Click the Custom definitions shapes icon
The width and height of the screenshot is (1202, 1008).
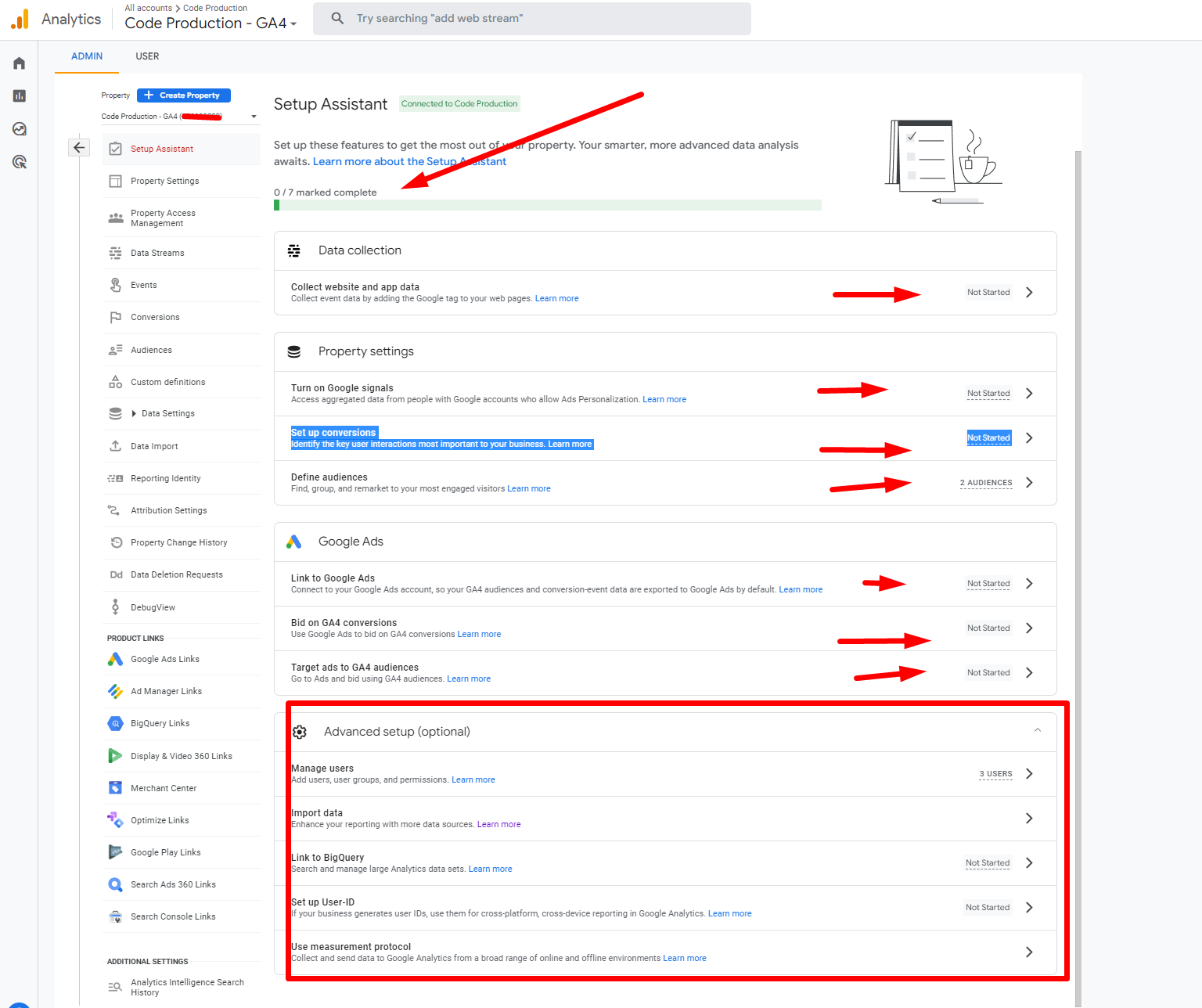[115, 382]
